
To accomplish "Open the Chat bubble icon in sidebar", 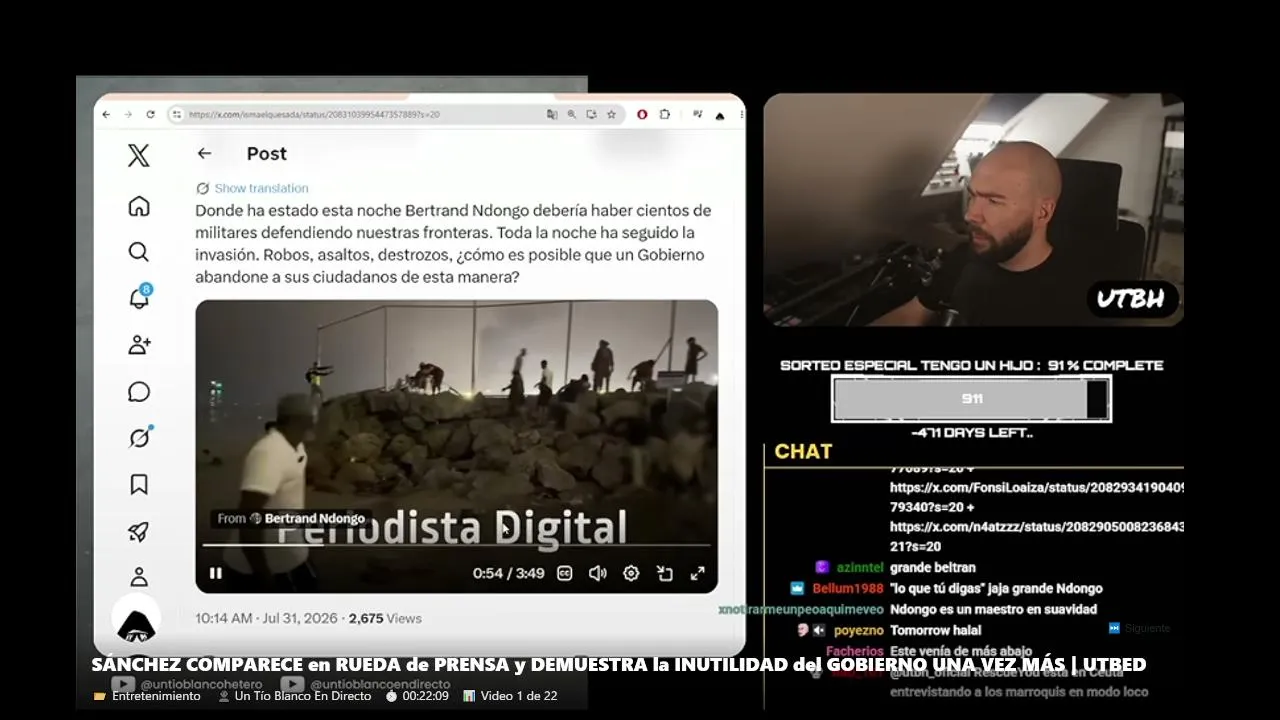I will (x=139, y=392).
